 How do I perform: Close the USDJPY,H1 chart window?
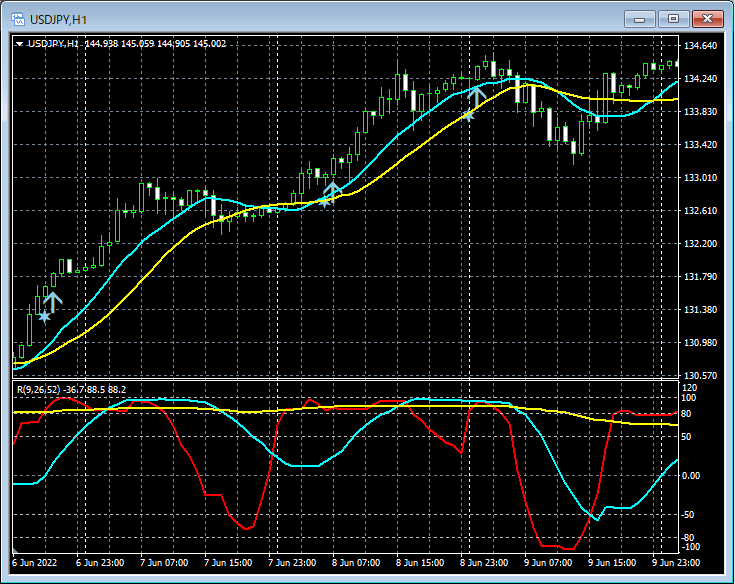pyautogui.click(x=707, y=19)
